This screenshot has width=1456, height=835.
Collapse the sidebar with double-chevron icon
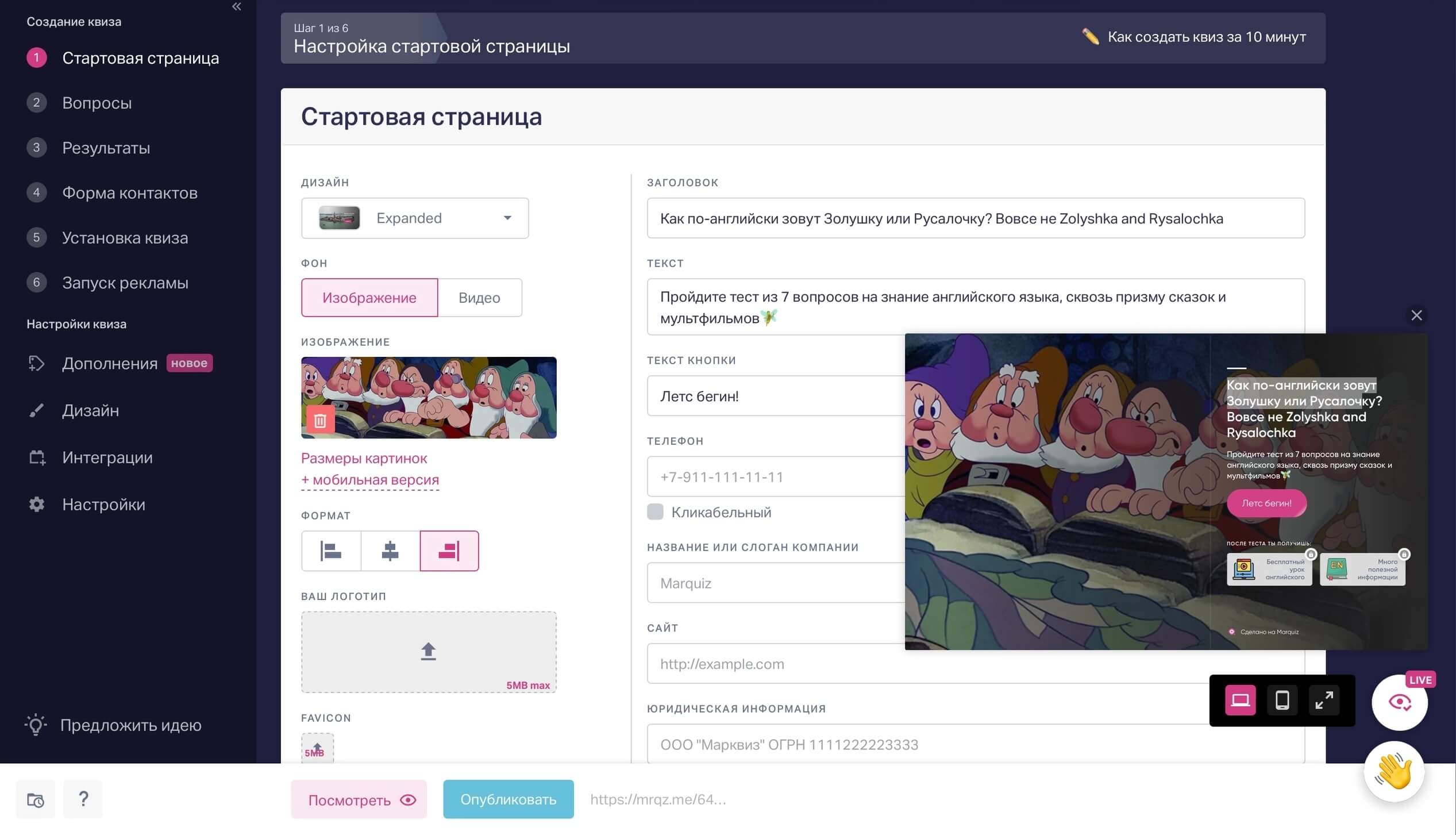[x=236, y=7]
